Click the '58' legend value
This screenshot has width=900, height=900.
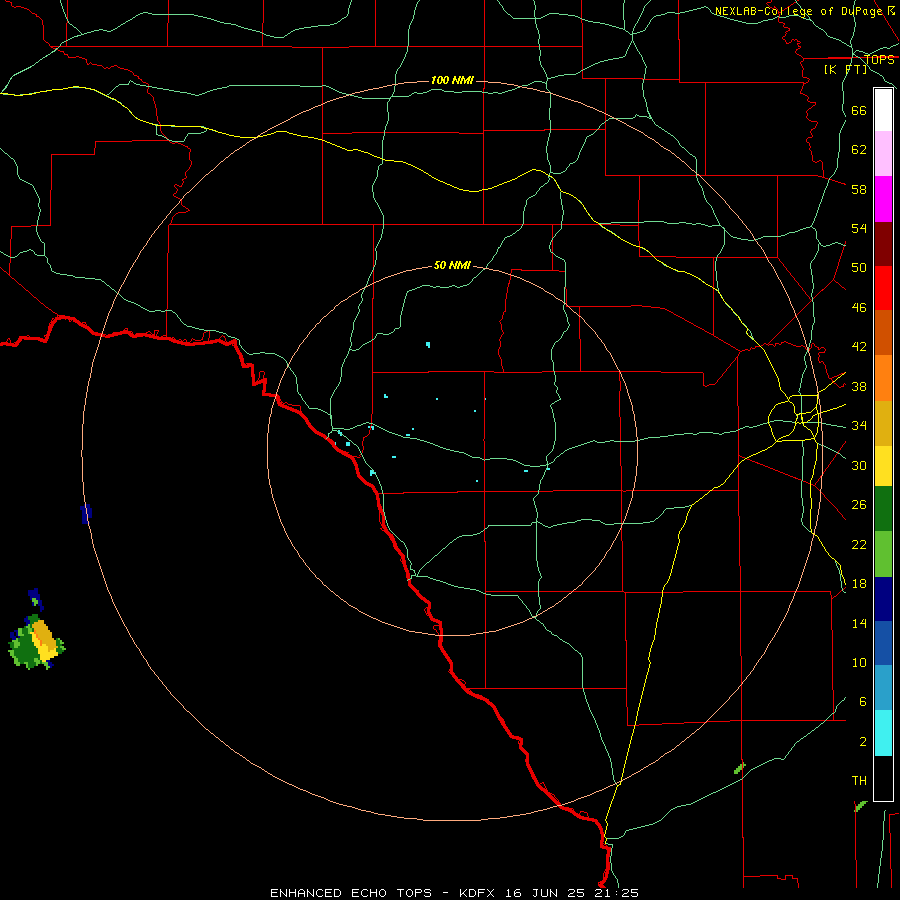click(859, 189)
